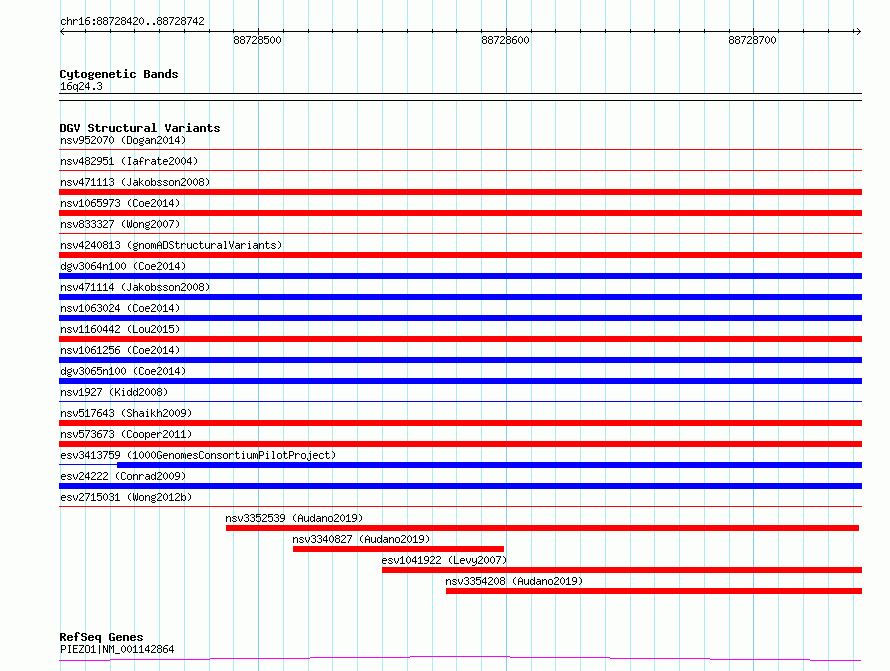Select the red bar under nsv471113

460,192
